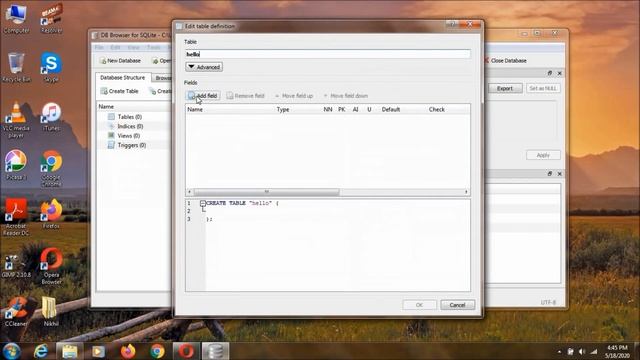
Task: Click Cancel in Edit table definition dialog
Action: (457, 305)
